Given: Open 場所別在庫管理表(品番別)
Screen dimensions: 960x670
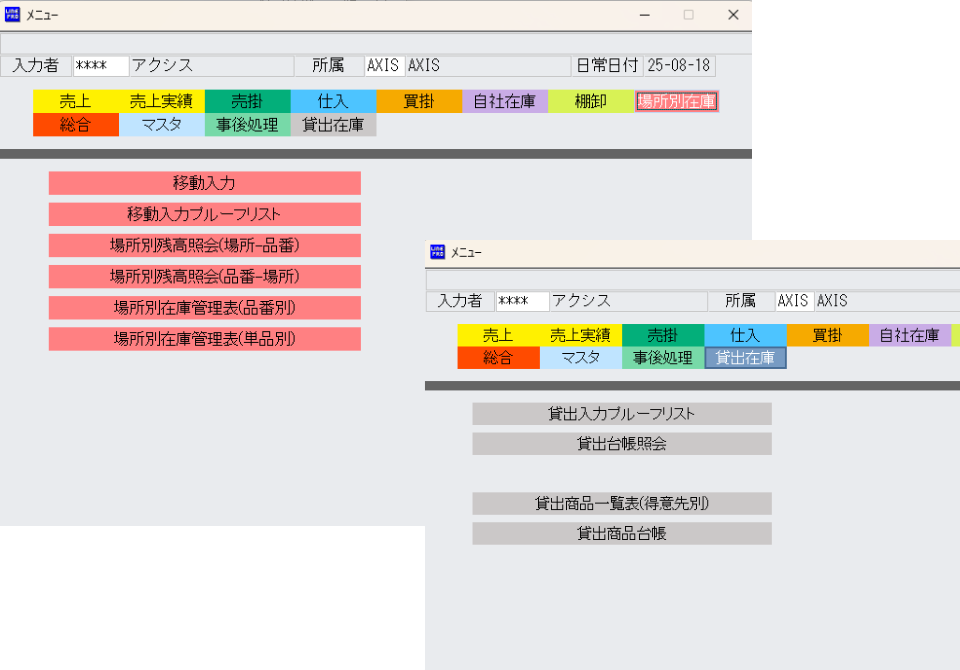Looking at the screenshot, I should click(204, 308).
